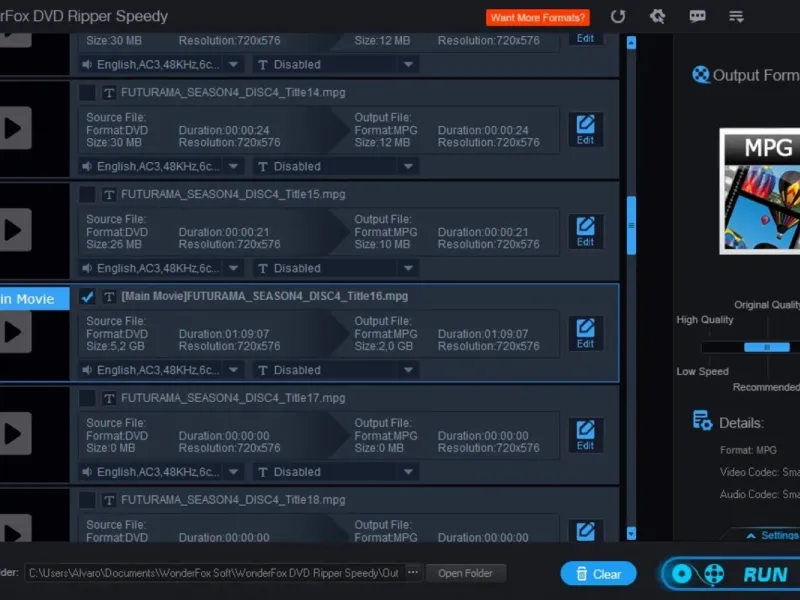Image resolution: width=800 pixels, height=600 pixels.
Task: Click the Open Folder button
Action: [465, 573]
